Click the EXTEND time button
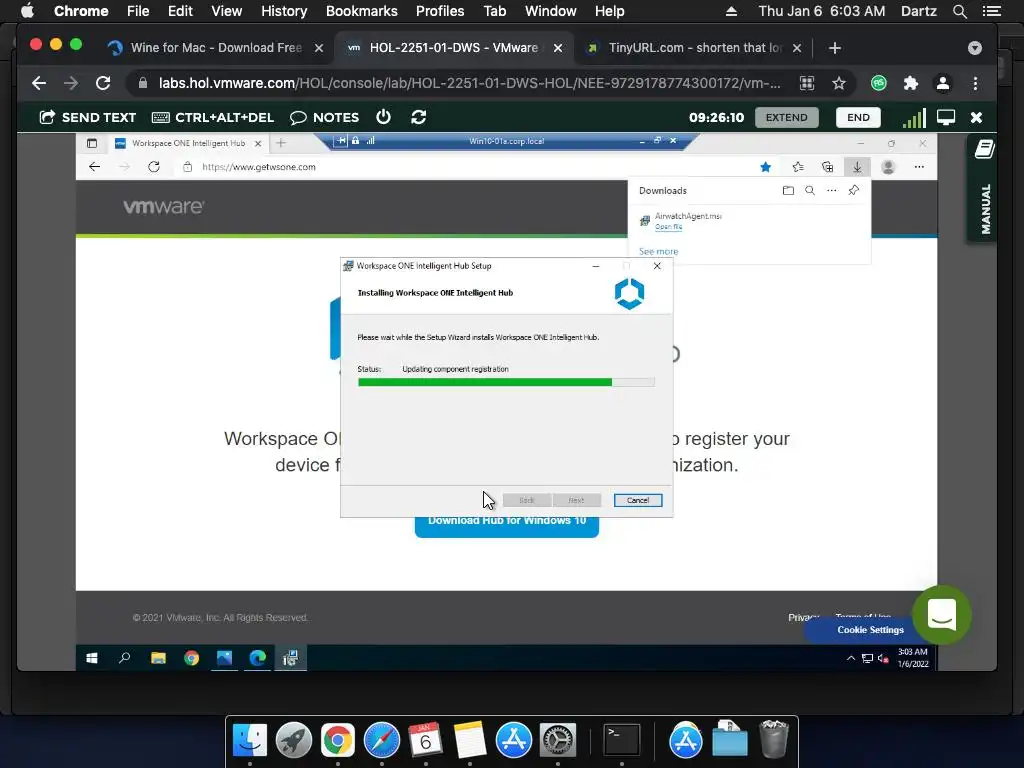This screenshot has width=1024, height=768. point(786,118)
